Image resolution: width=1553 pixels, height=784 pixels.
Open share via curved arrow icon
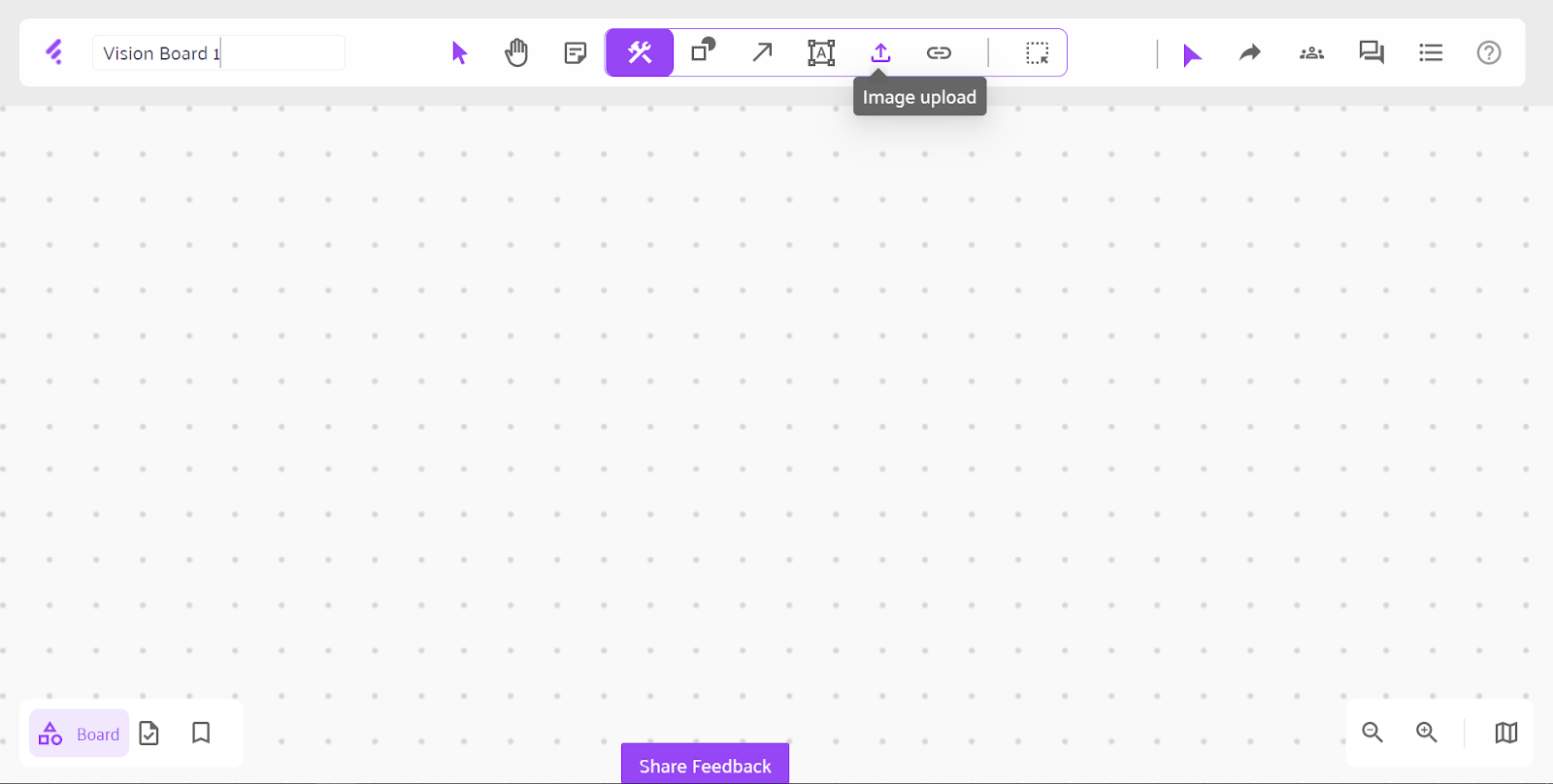pos(1250,52)
